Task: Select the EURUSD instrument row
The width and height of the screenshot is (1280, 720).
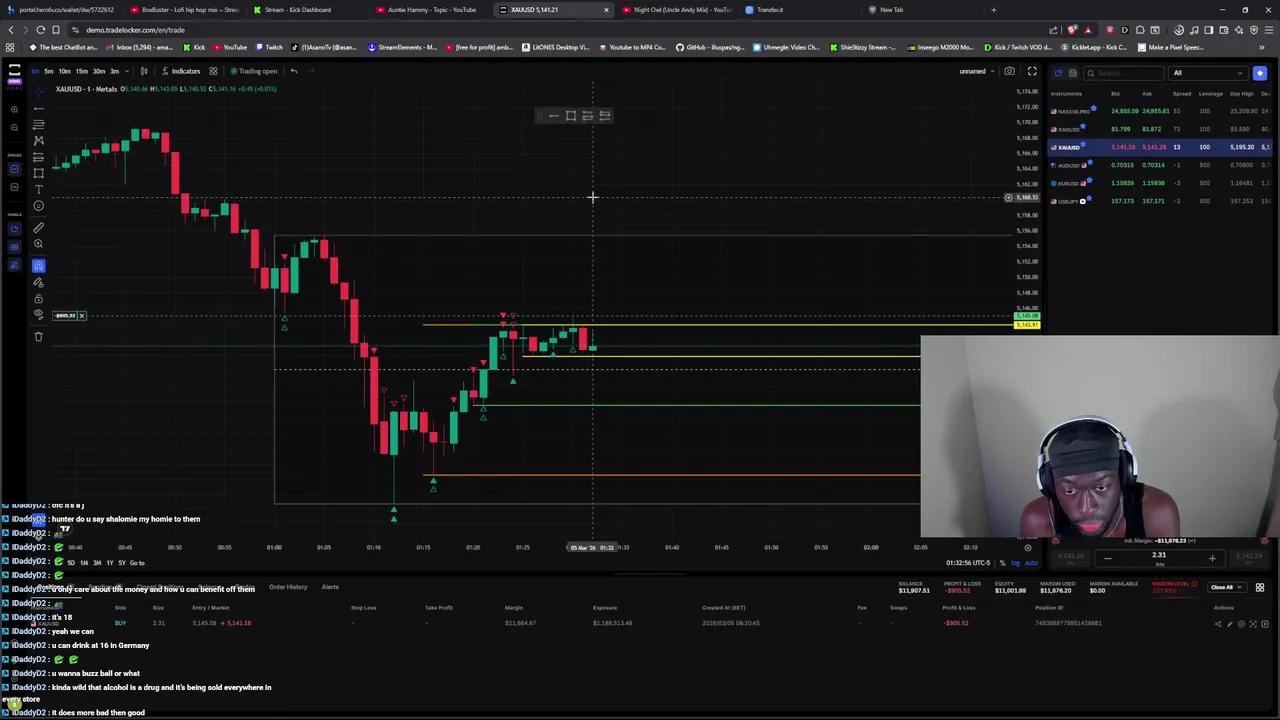Action: [1160, 183]
